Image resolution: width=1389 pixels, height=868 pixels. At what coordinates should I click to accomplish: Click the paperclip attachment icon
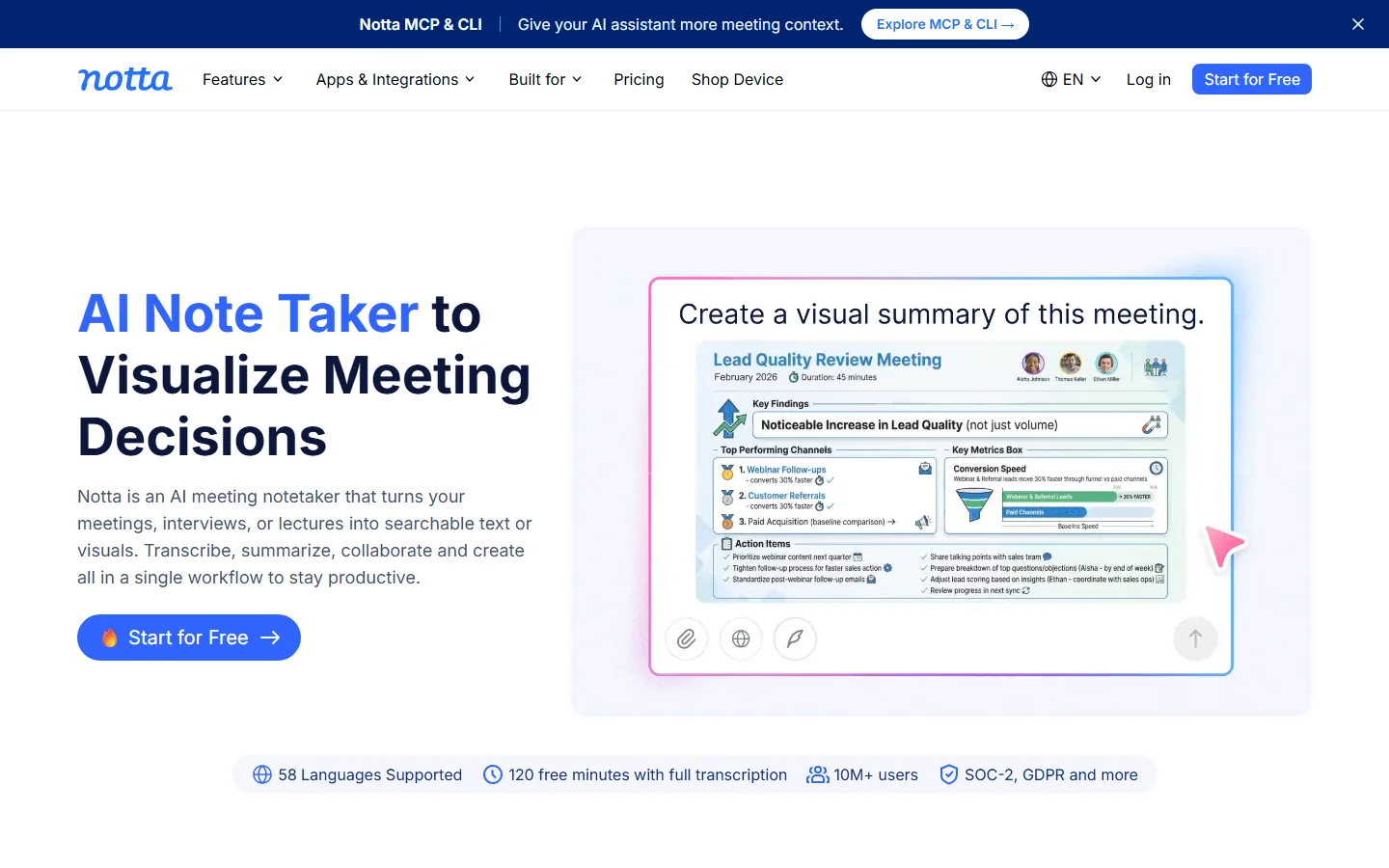point(687,638)
